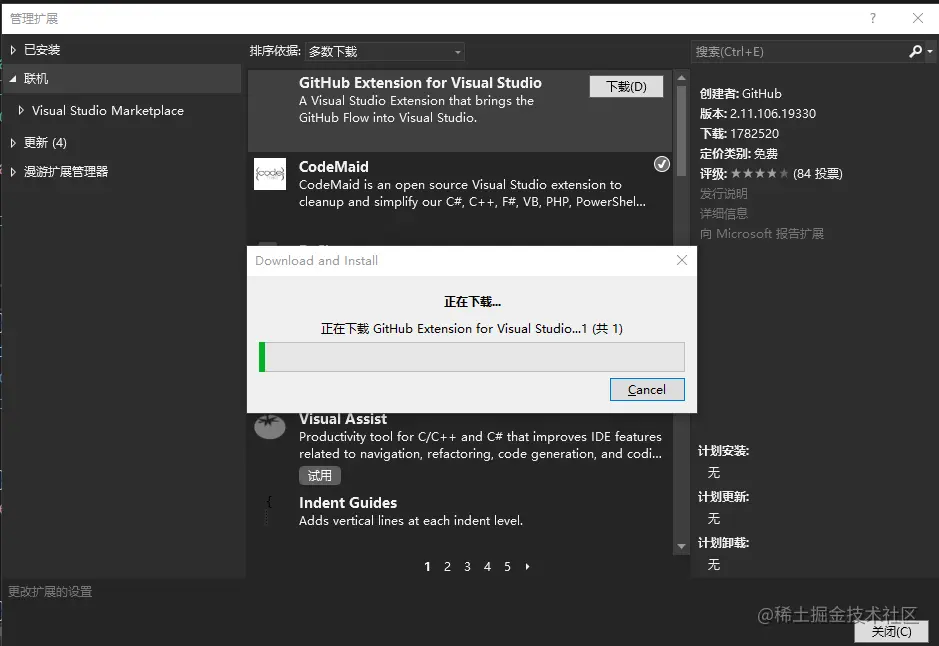Select GitHub Extension for Visual Studio title

[420, 83]
